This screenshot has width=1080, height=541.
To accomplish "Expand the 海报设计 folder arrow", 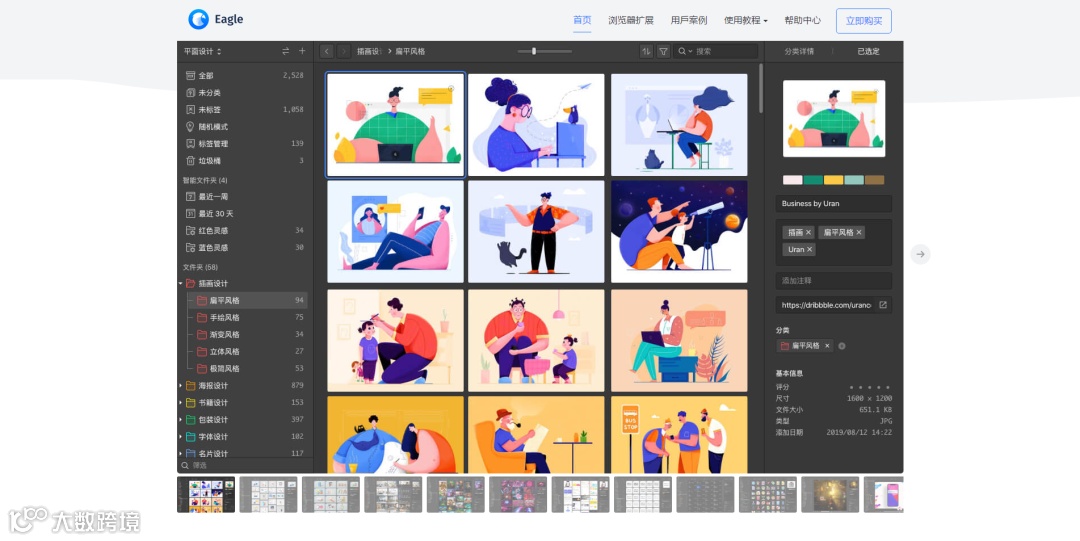I will [x=181, y=385].
